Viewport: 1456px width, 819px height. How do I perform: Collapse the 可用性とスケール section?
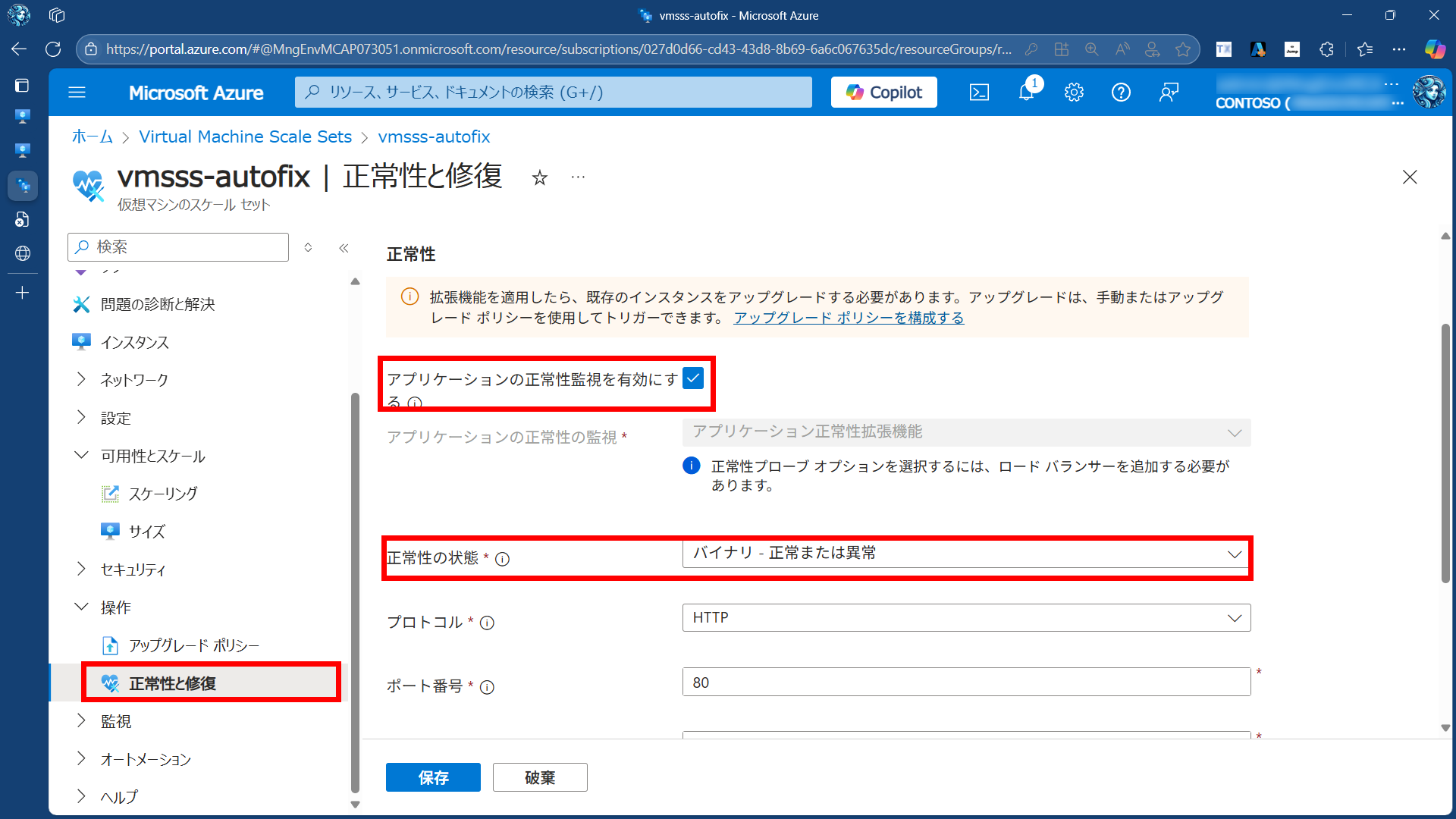[81, 456]
